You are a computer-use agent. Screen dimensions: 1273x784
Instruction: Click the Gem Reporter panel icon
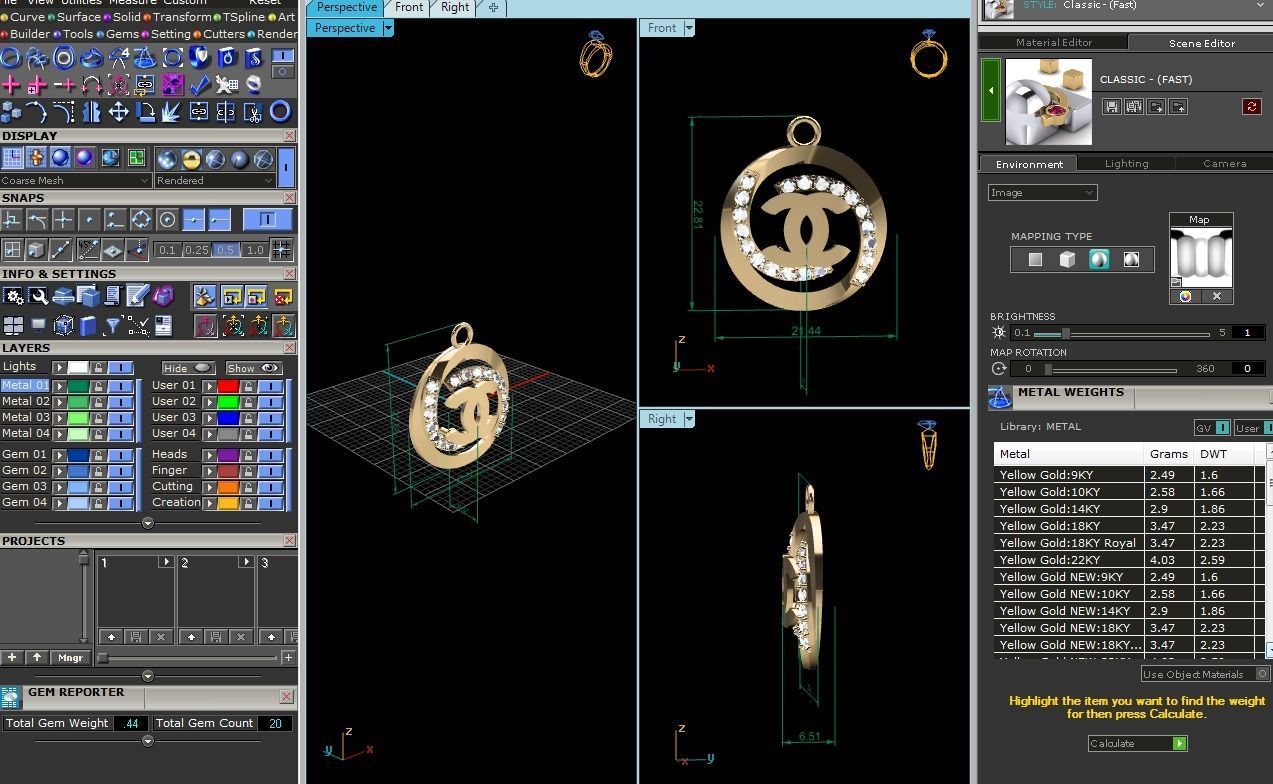[x=11, y=697]
